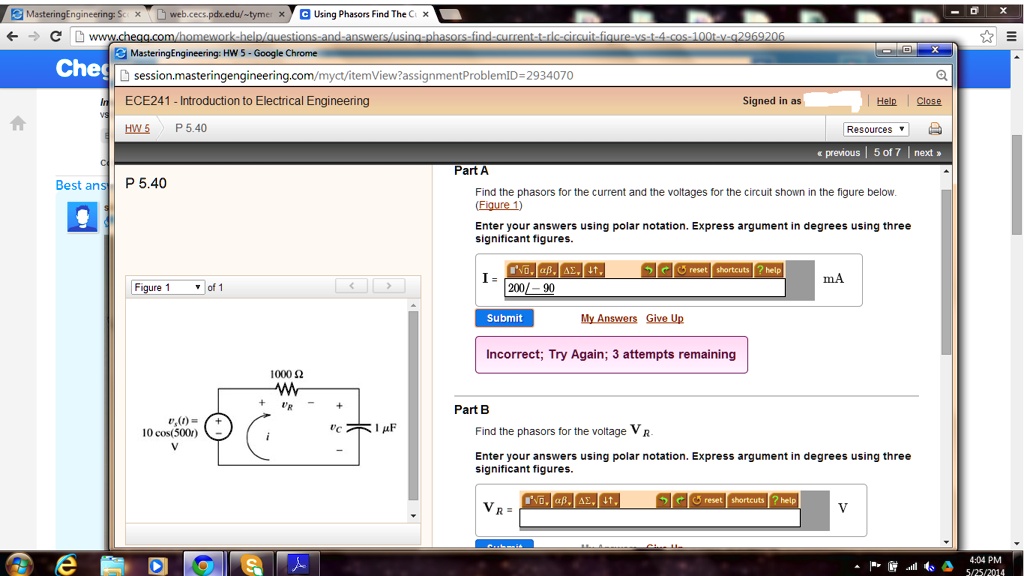Click the bookmark star in the address bar

985,35
